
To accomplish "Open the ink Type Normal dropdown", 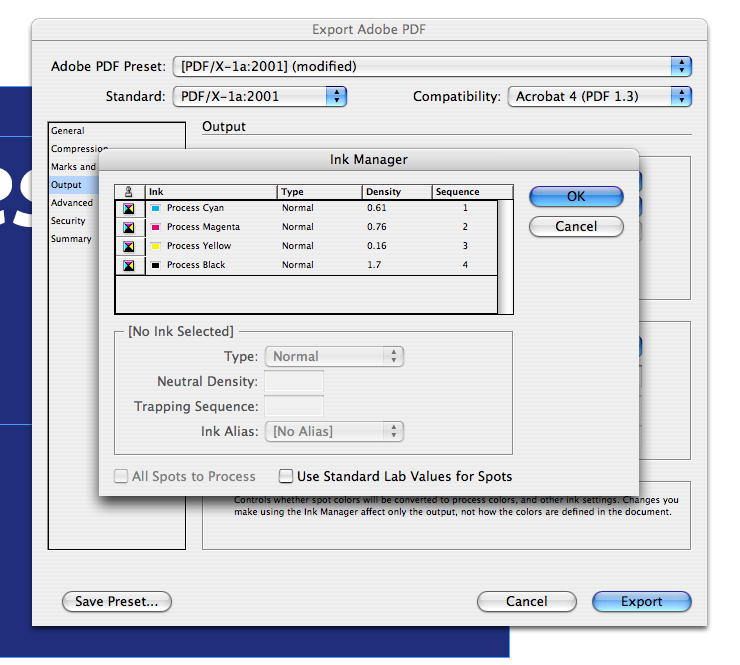I will (x=334, y=356).
